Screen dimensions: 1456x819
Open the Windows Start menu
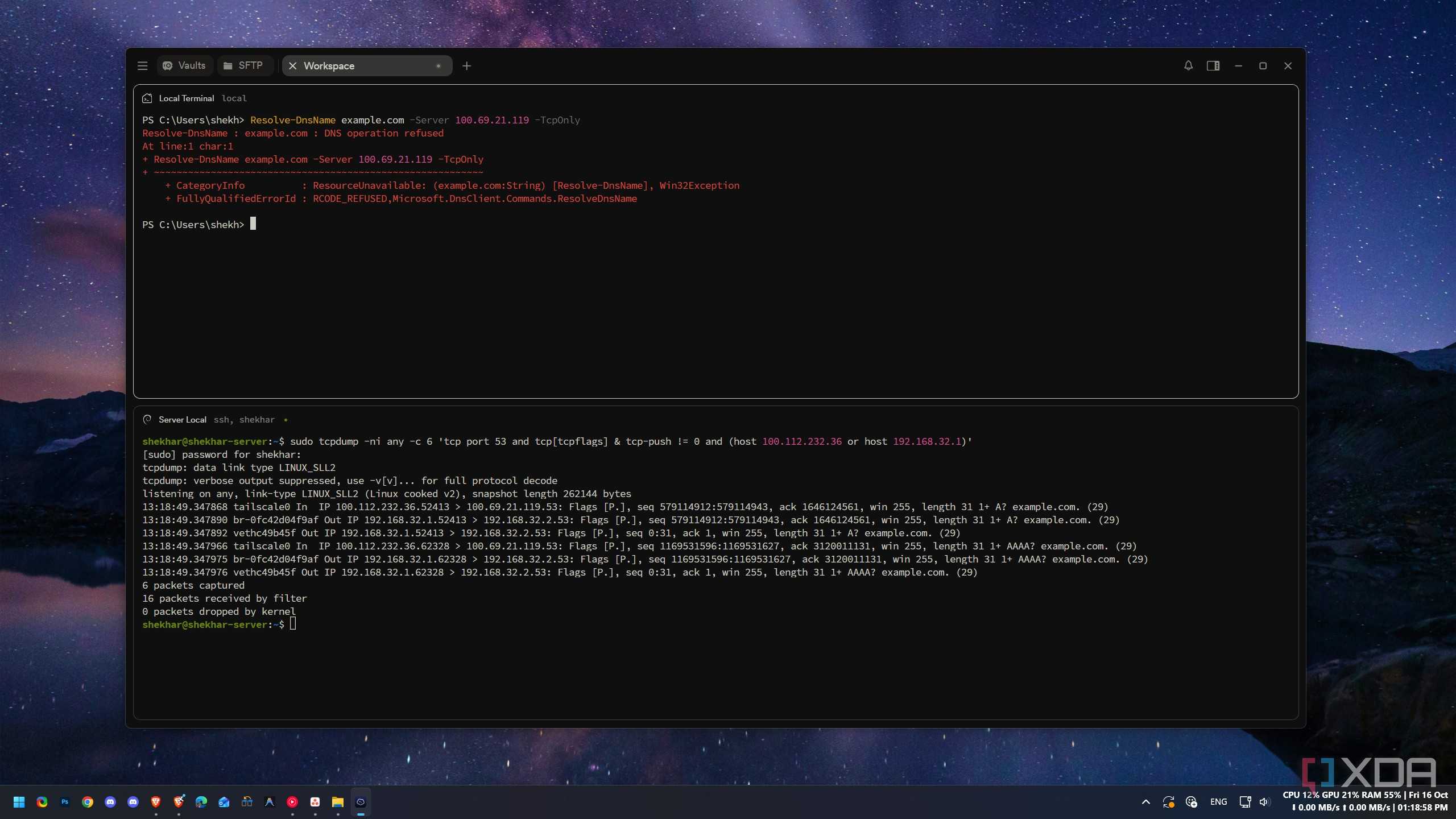[19, 802]
